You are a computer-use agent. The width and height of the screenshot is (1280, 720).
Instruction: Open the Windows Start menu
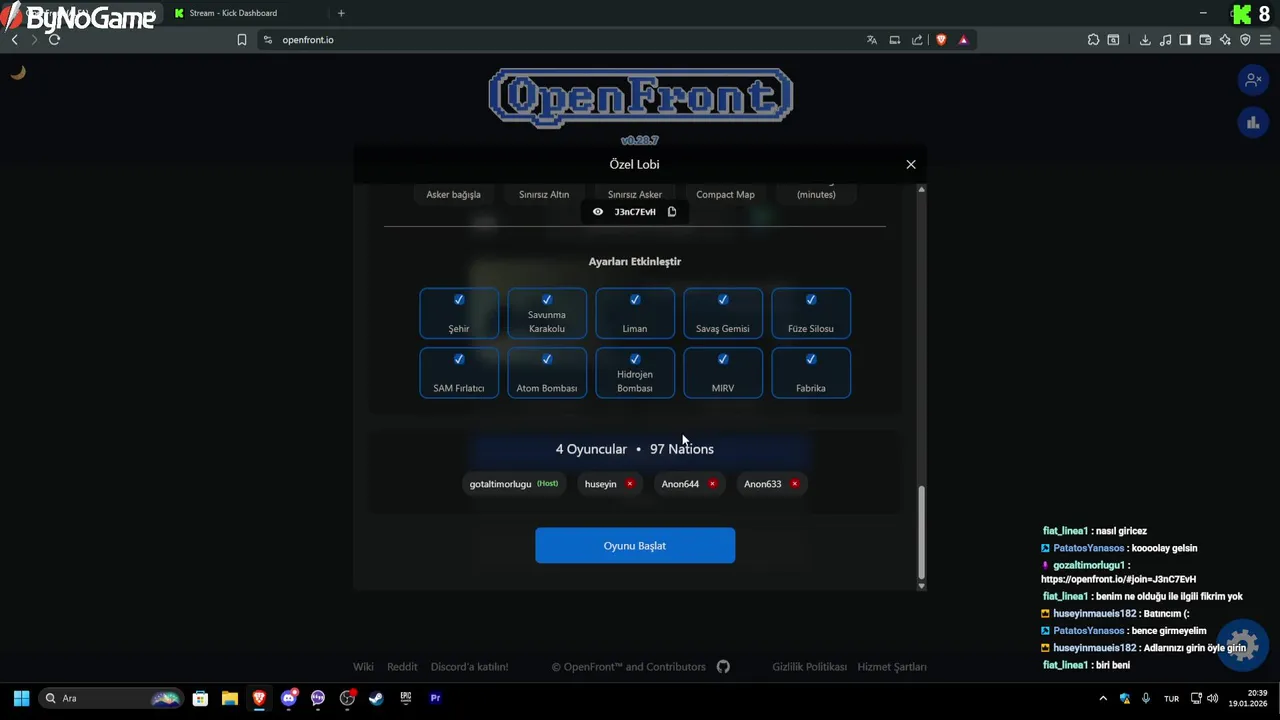coord(21,698)
